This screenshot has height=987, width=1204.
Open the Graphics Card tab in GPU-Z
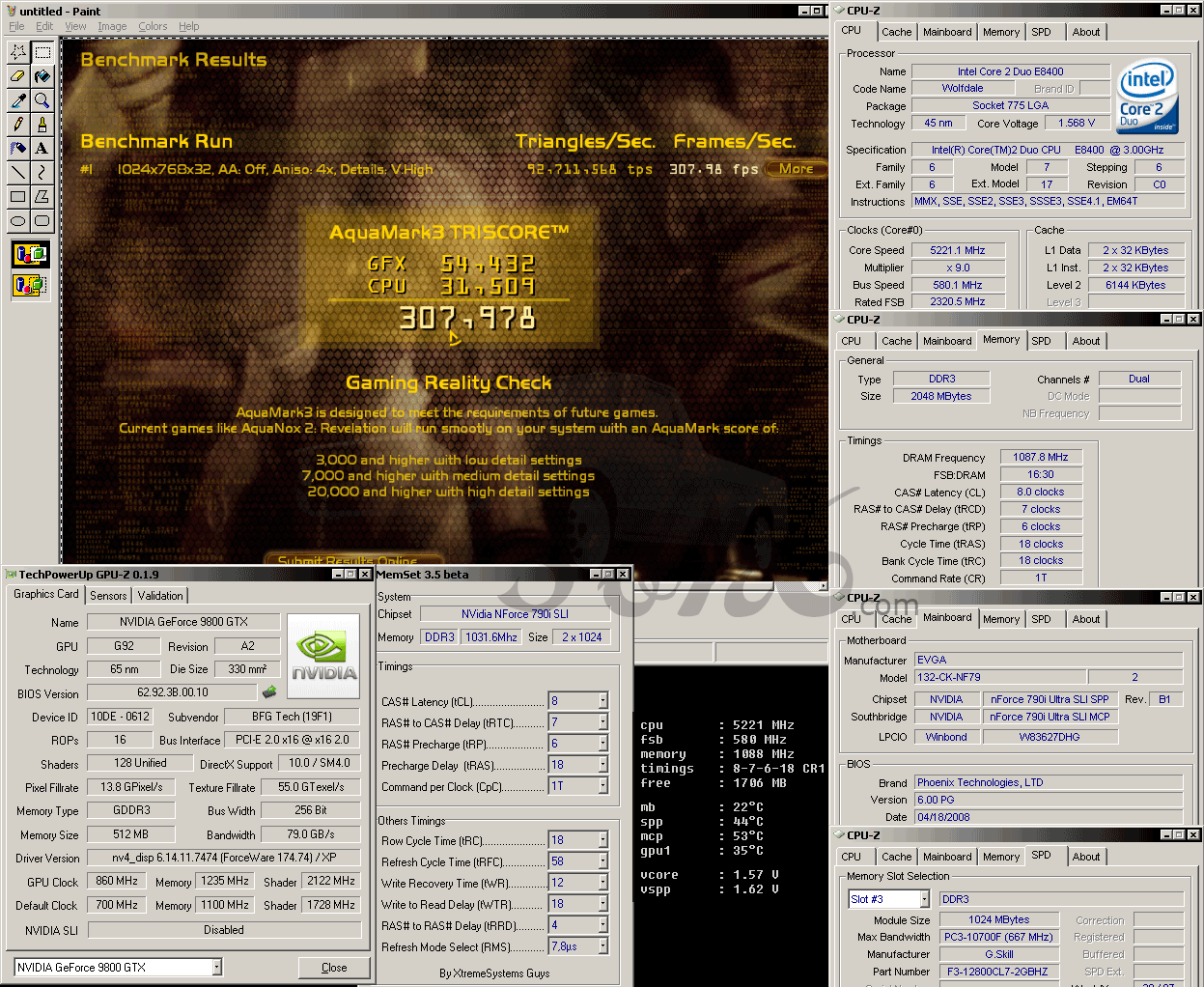pos(46,594)
